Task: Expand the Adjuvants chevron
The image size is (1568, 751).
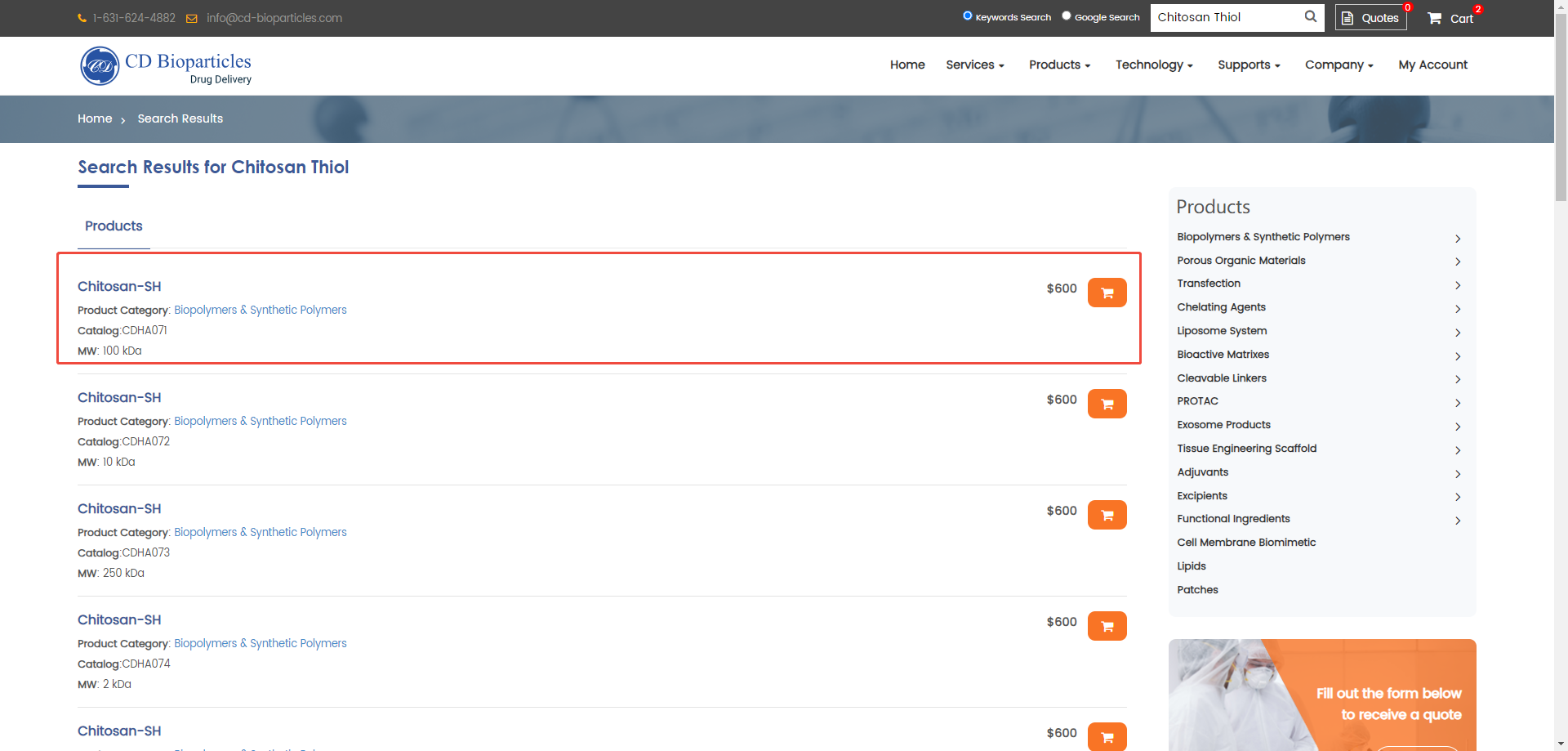Action: (1458, 474)
